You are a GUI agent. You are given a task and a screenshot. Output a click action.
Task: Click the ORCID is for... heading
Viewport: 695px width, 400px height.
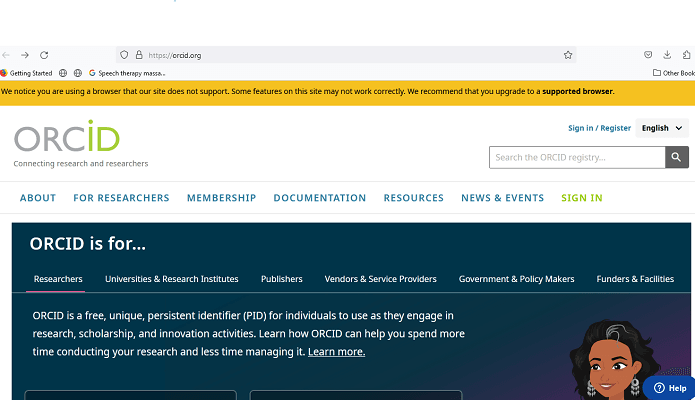click(x=88, y=243)
